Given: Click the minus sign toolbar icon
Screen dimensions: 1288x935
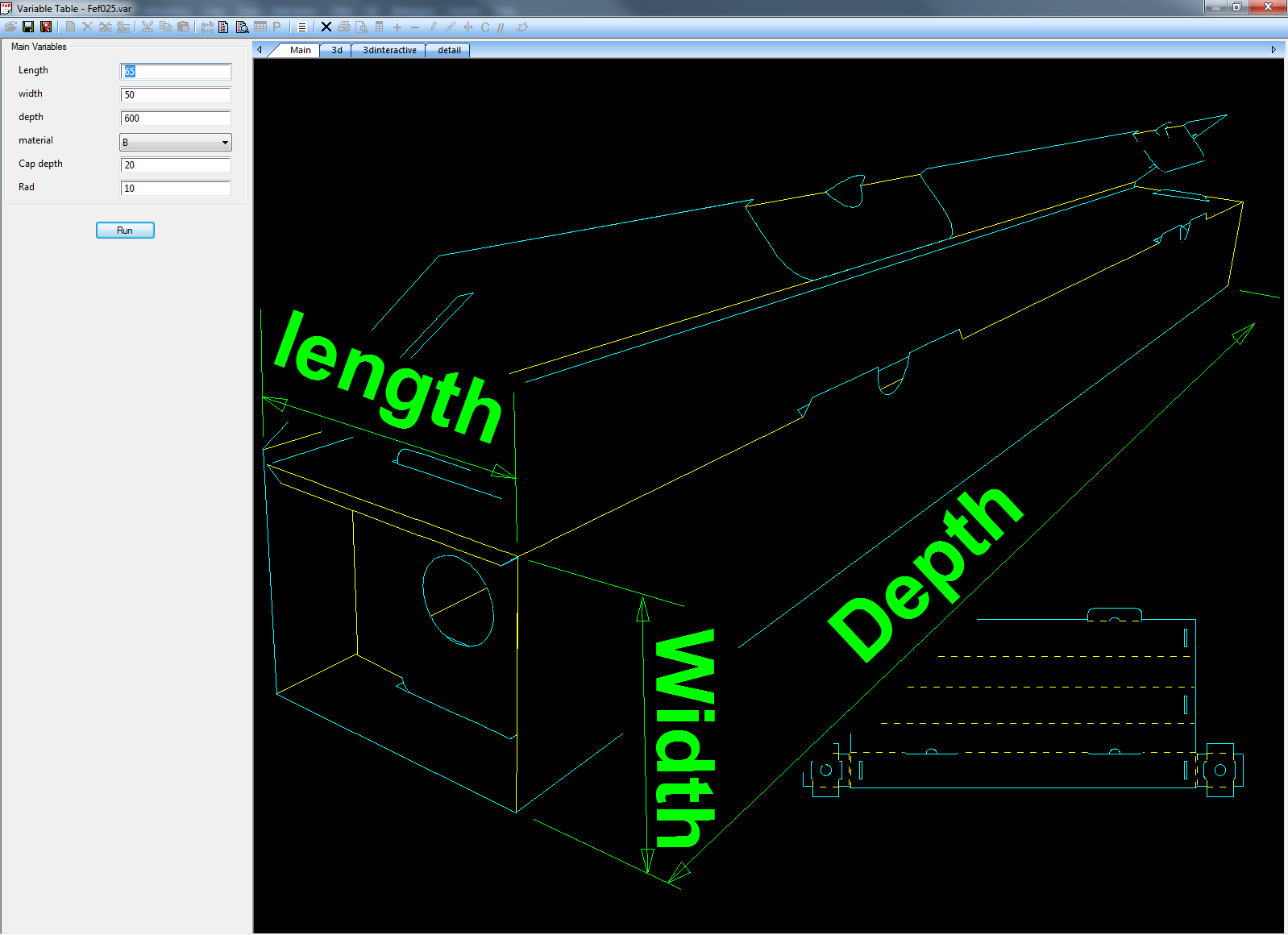Looking at the screenshot, I should click(x=414, y=27).
